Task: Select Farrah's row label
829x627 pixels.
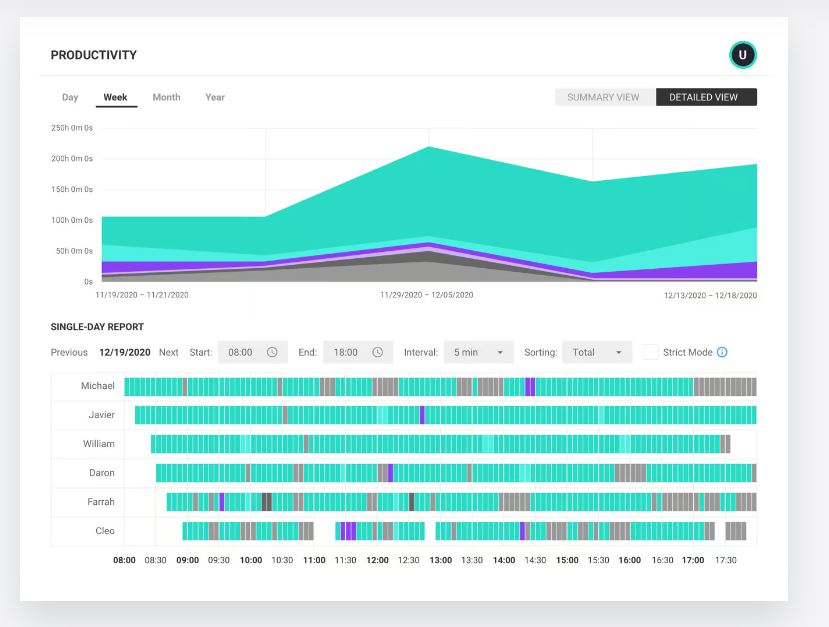Action: click(101, 502)
